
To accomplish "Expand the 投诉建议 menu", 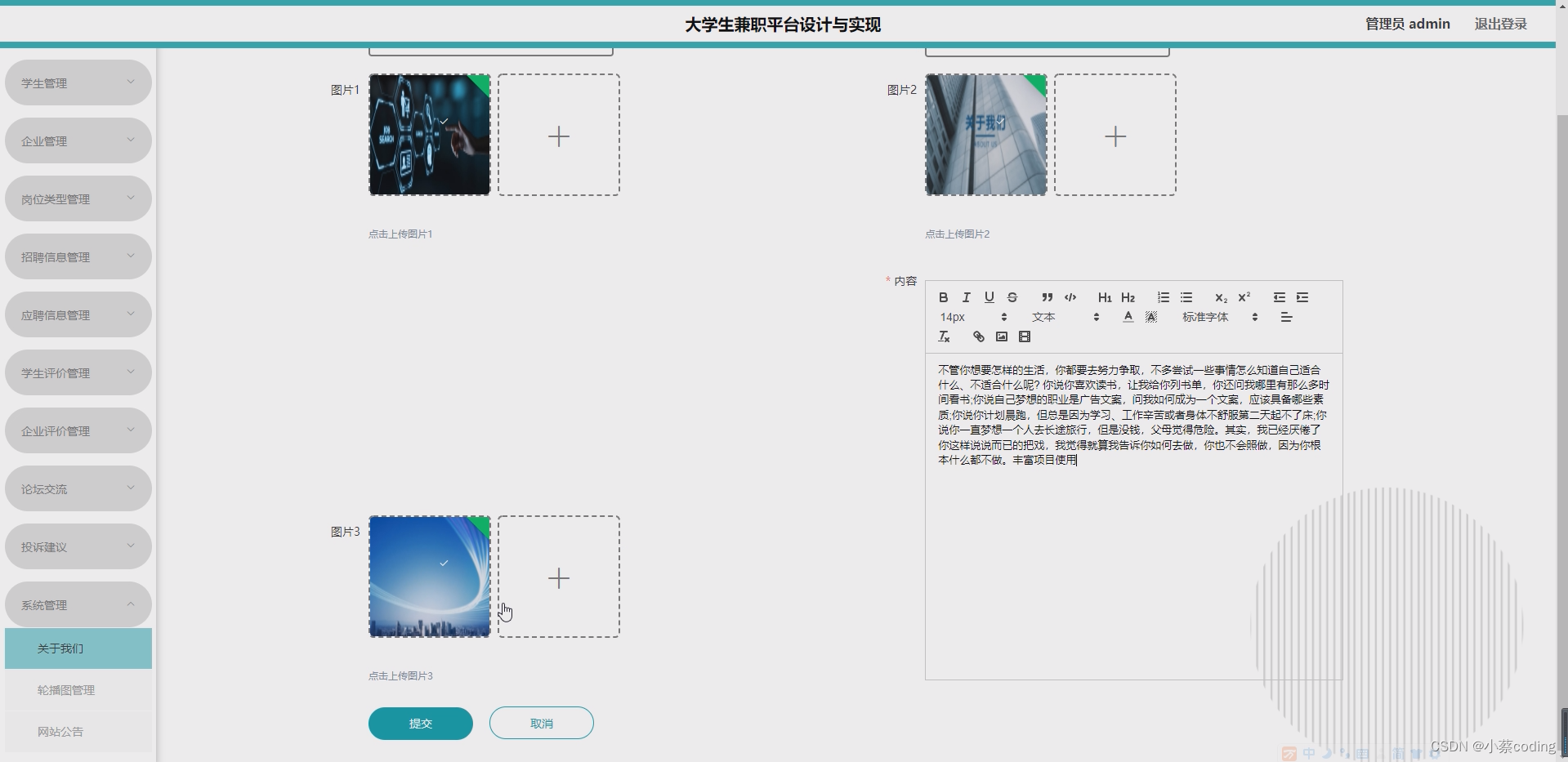I will pyautogui.click(x=78, y=546).
